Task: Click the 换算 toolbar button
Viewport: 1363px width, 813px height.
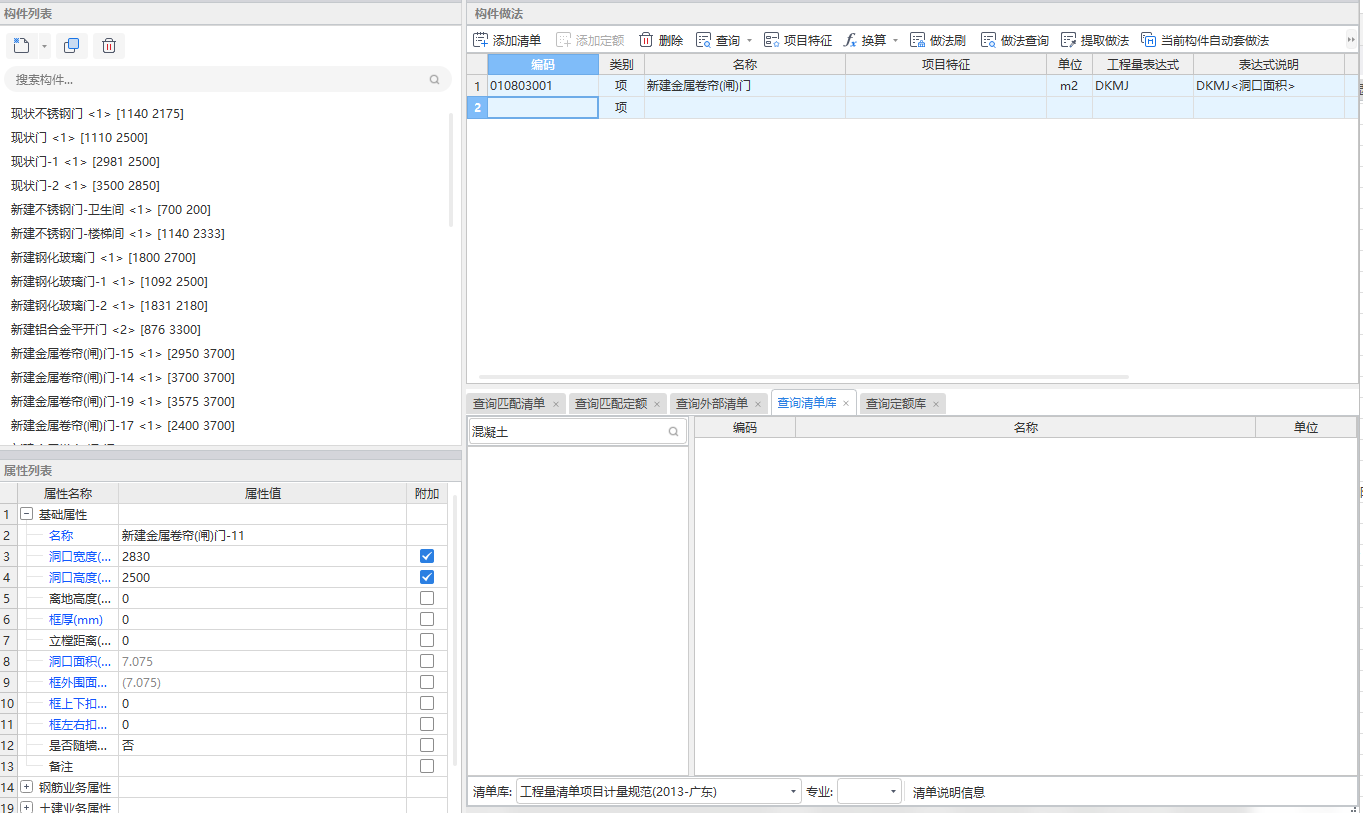Action: click(x=864, y=41)
